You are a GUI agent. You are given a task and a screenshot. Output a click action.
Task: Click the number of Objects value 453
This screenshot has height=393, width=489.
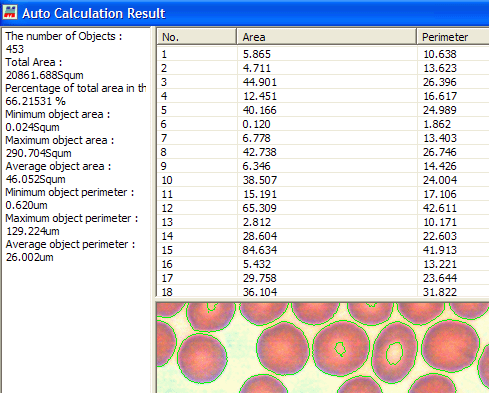[15, 49]
